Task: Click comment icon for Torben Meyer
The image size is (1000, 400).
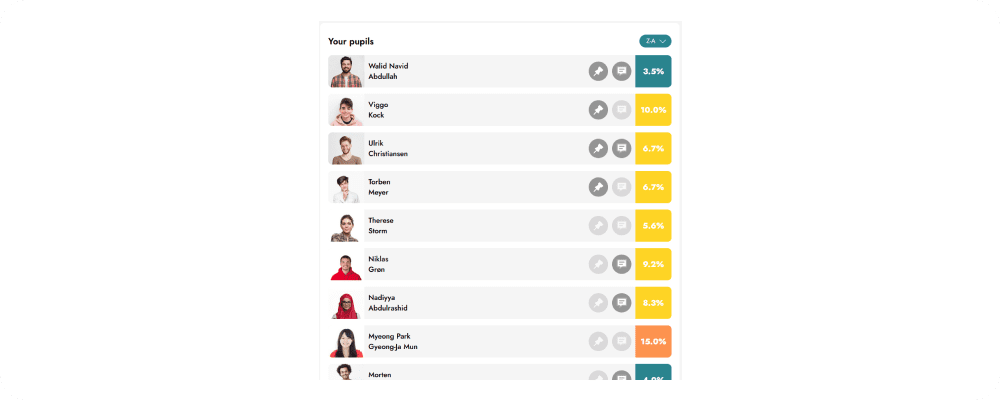Action: coord(621,187)
